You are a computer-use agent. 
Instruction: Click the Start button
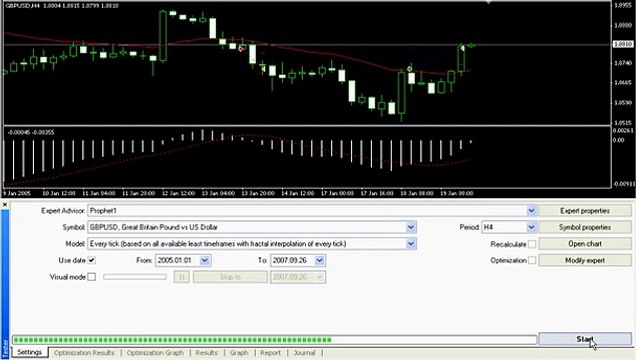[x=584, y=339]
